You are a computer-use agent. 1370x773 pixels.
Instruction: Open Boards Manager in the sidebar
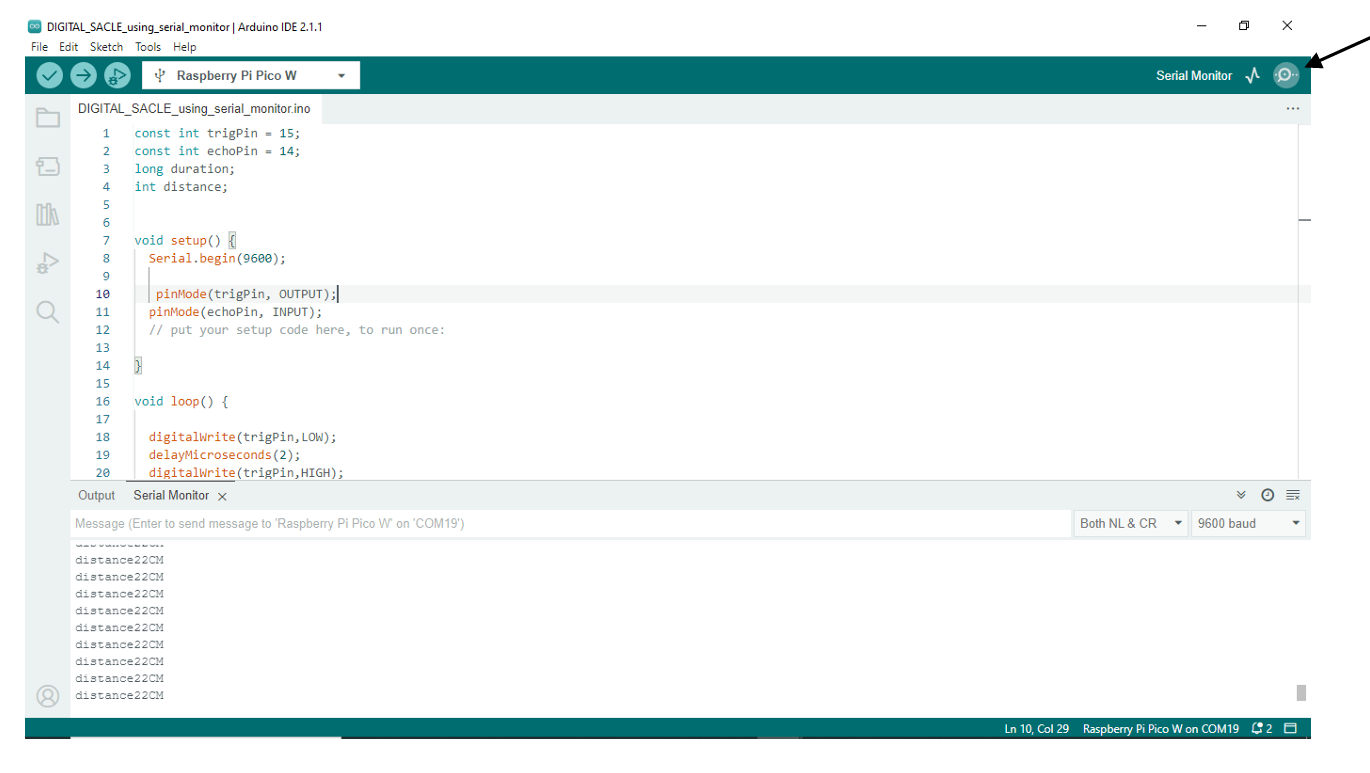click(x=48, y=166)
